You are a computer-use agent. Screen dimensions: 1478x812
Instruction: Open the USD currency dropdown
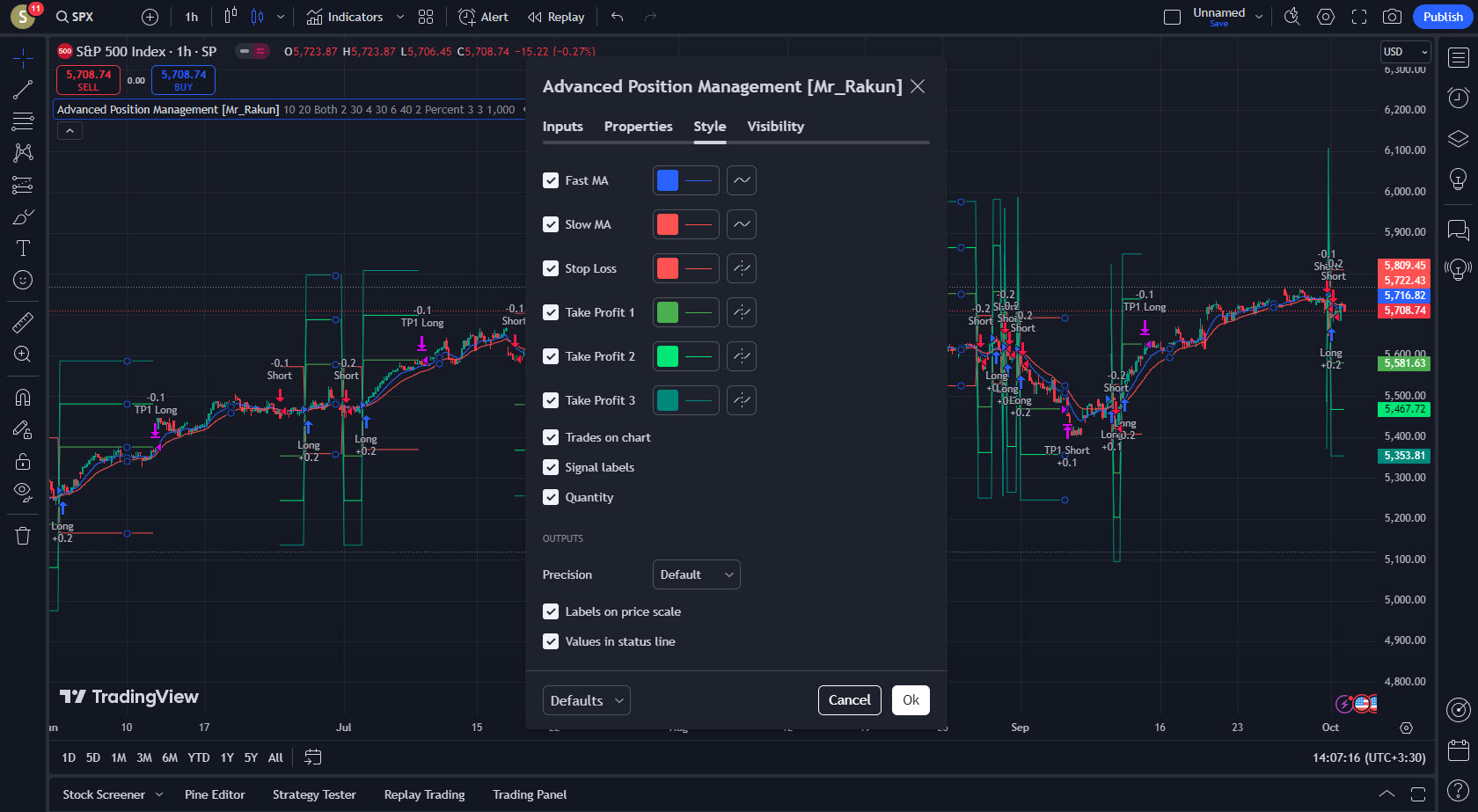1405,52
